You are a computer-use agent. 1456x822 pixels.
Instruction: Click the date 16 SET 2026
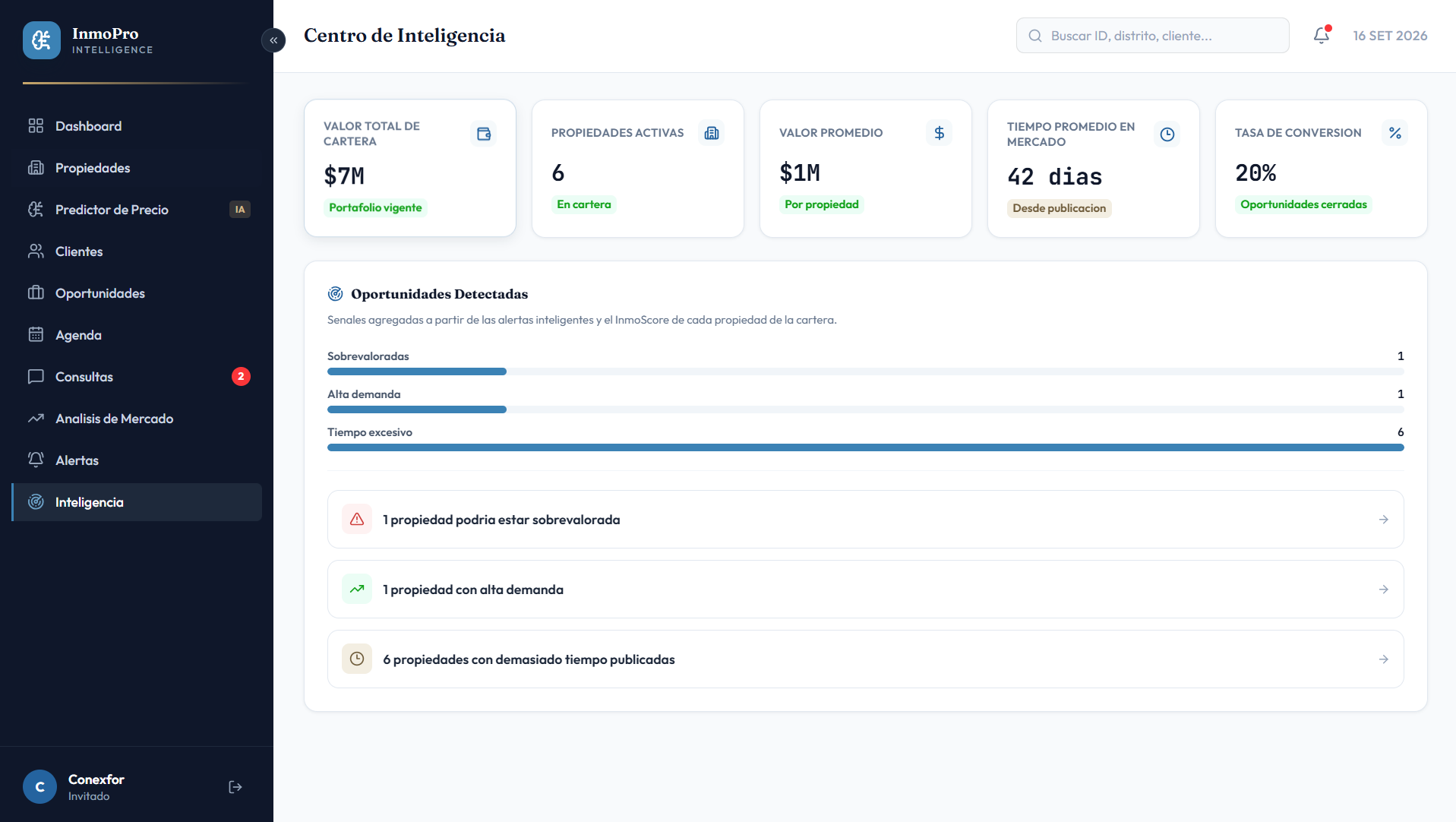(x=1390, y=36)
